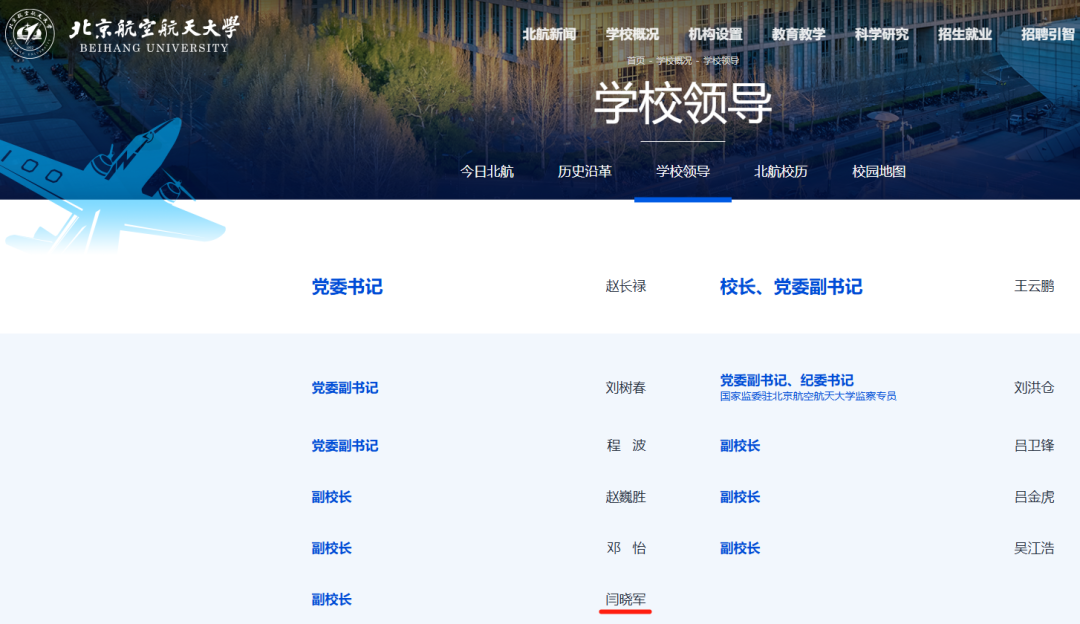Screen dimensions: 1080x624
Task: Open 科学研究 navigation item
Action: [881, 34]
